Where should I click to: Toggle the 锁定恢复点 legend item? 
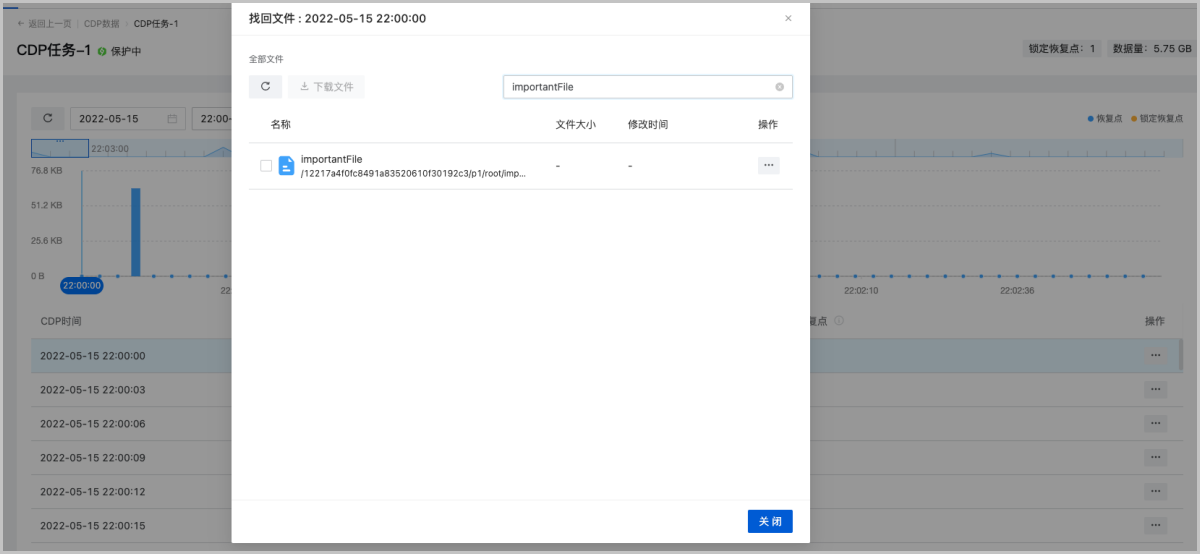click(x=1157, y=118)
